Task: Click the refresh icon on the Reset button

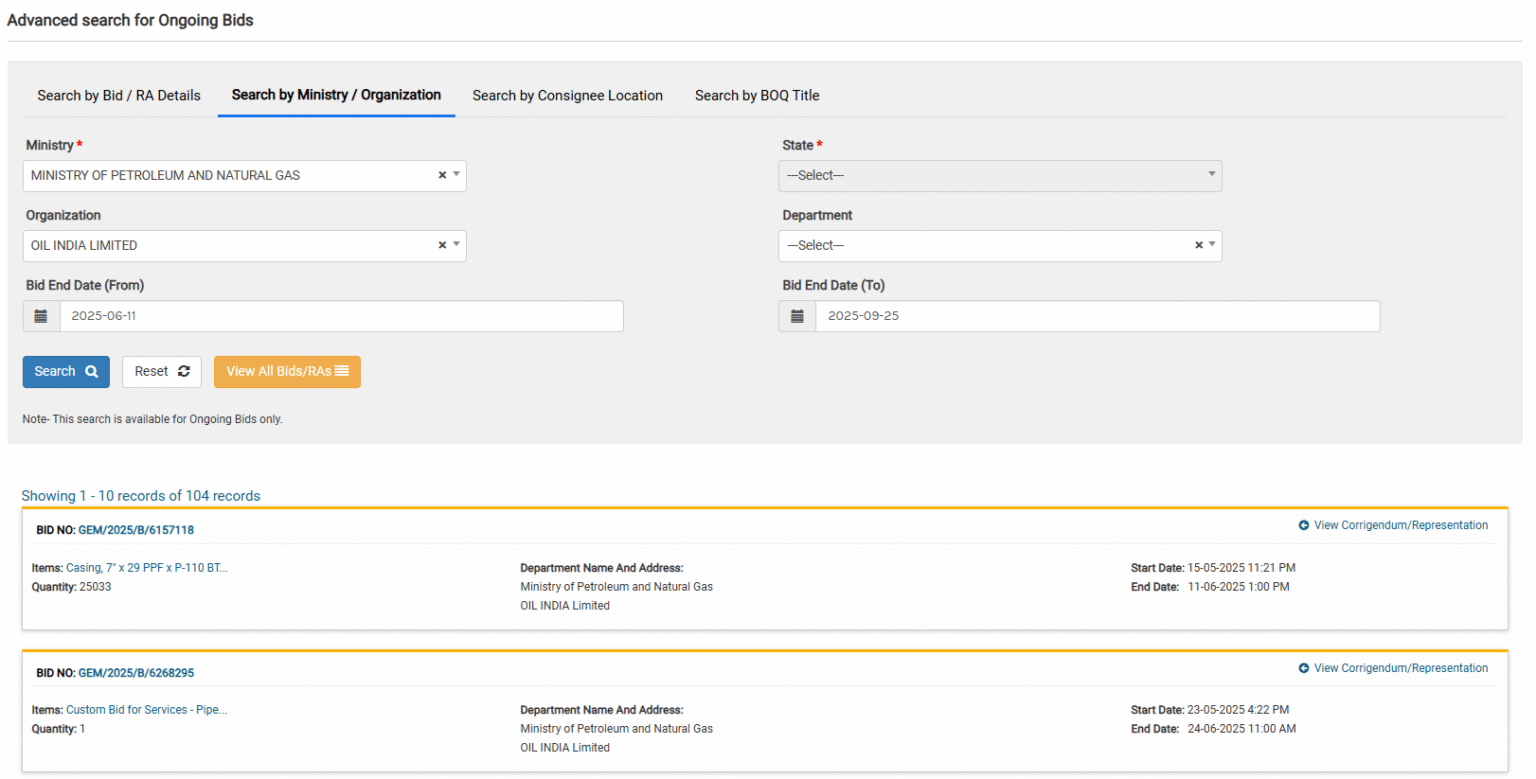Action: pyautogui.click(x=183, y=371)
